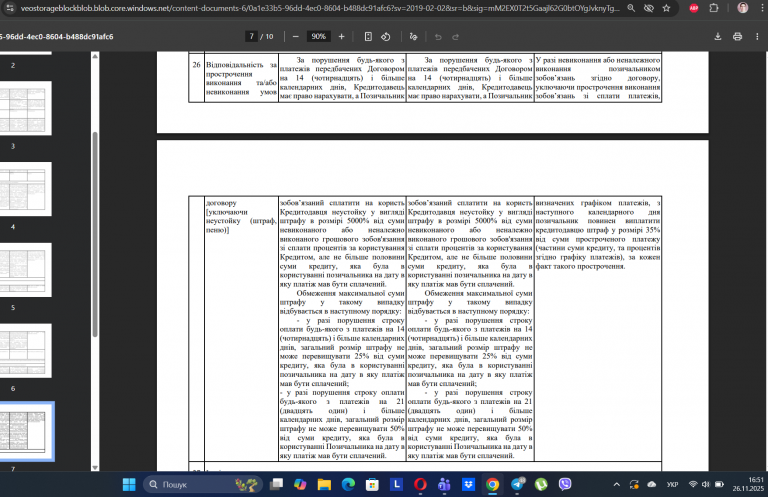Screen dimensions: 768x497
Task: Zoom out with the minus button
Action: pos(295,37)
